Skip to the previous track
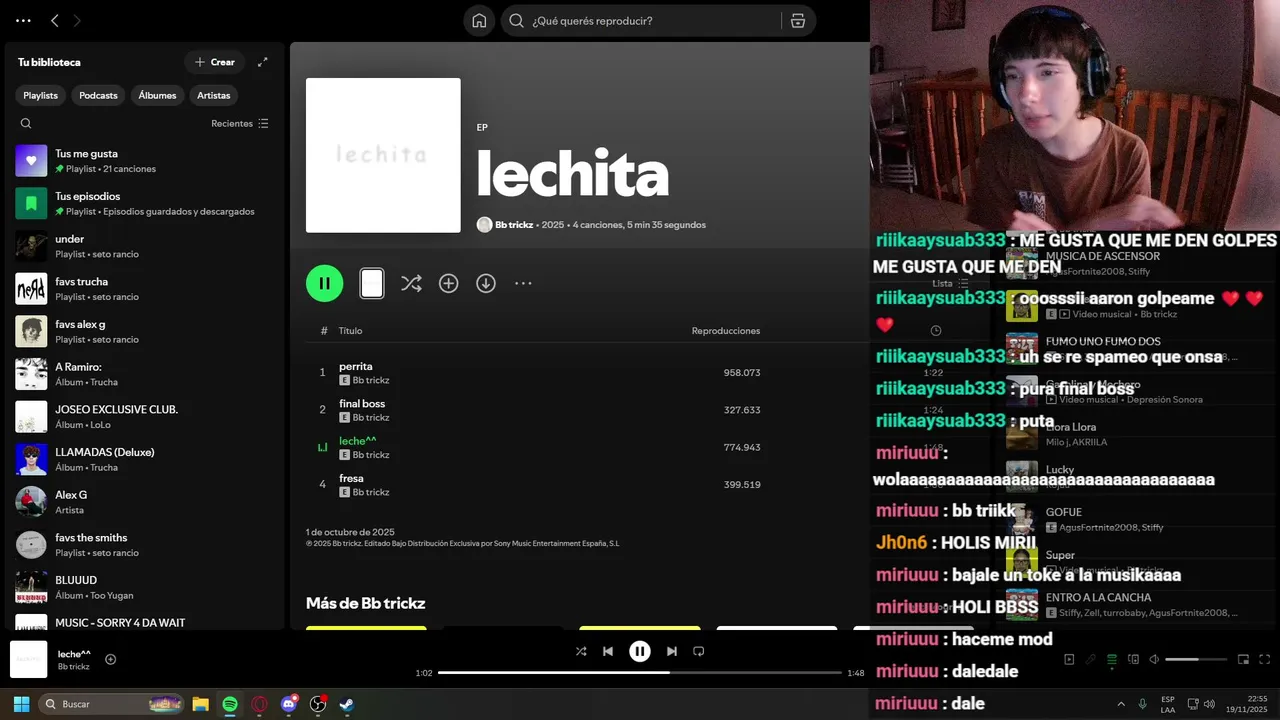This screenshot has height=720, width=1280. [608, 651]
